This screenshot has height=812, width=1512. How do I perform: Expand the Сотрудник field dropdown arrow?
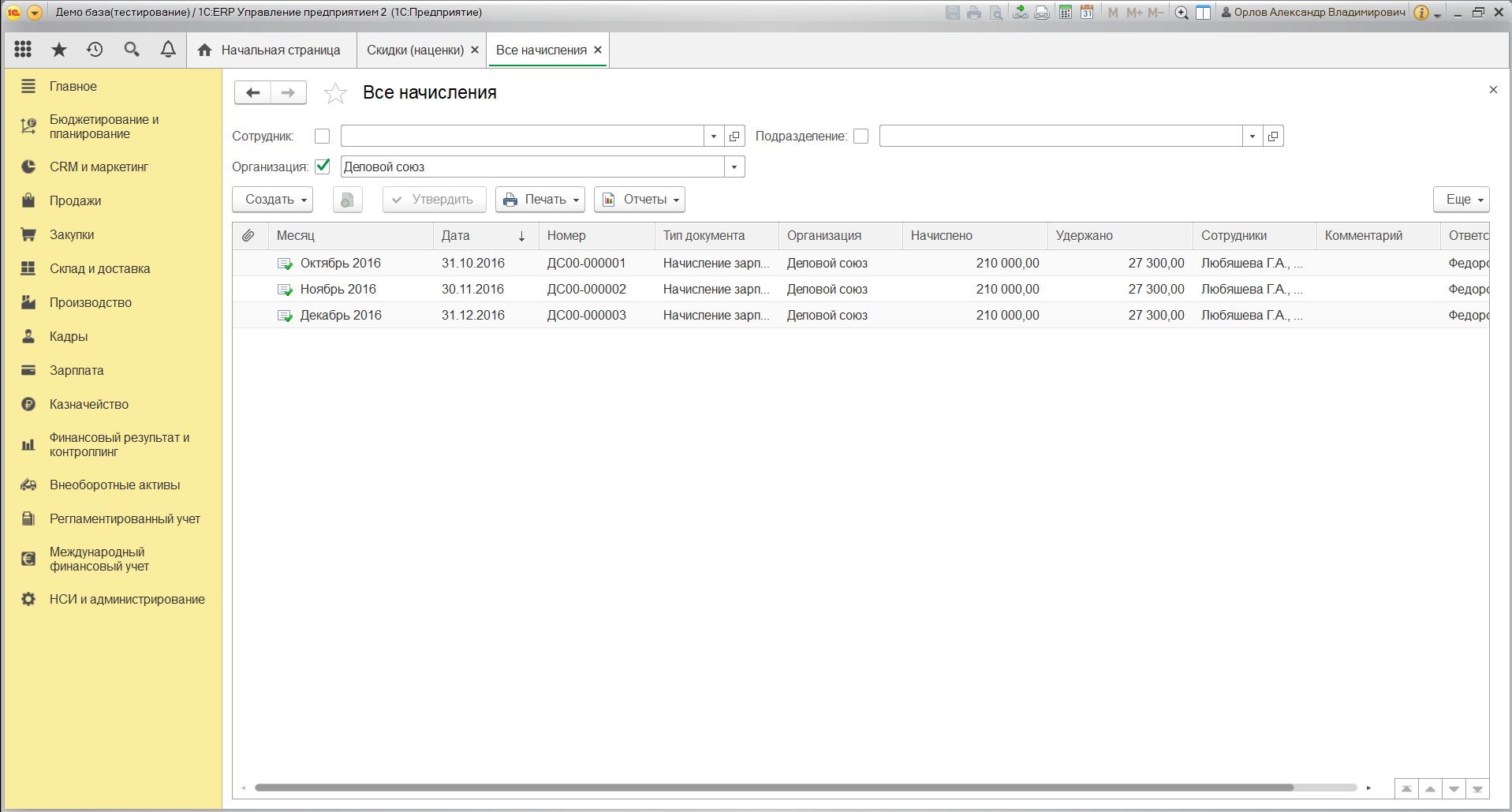[x=714, y=137]
